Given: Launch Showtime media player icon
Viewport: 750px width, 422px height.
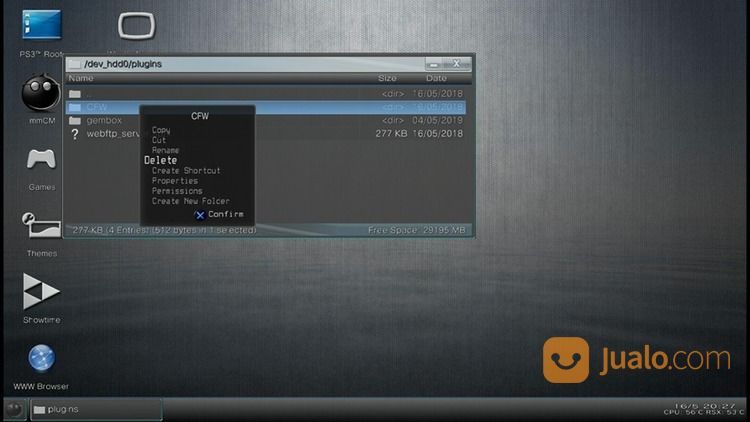Looking at the screenshot, I should tap(41, 292).
